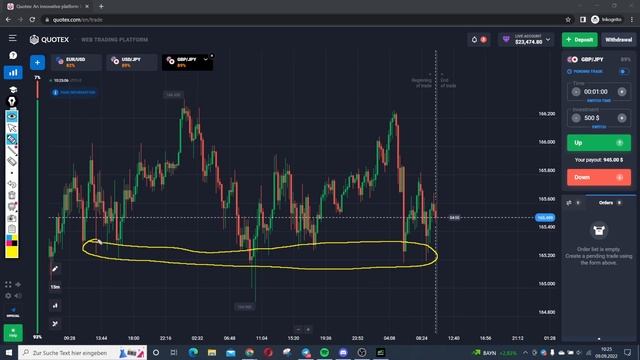Viewport: 640px width, 360px height.
Task: Click the clipboard annotation tool
Action: point(12,229)
